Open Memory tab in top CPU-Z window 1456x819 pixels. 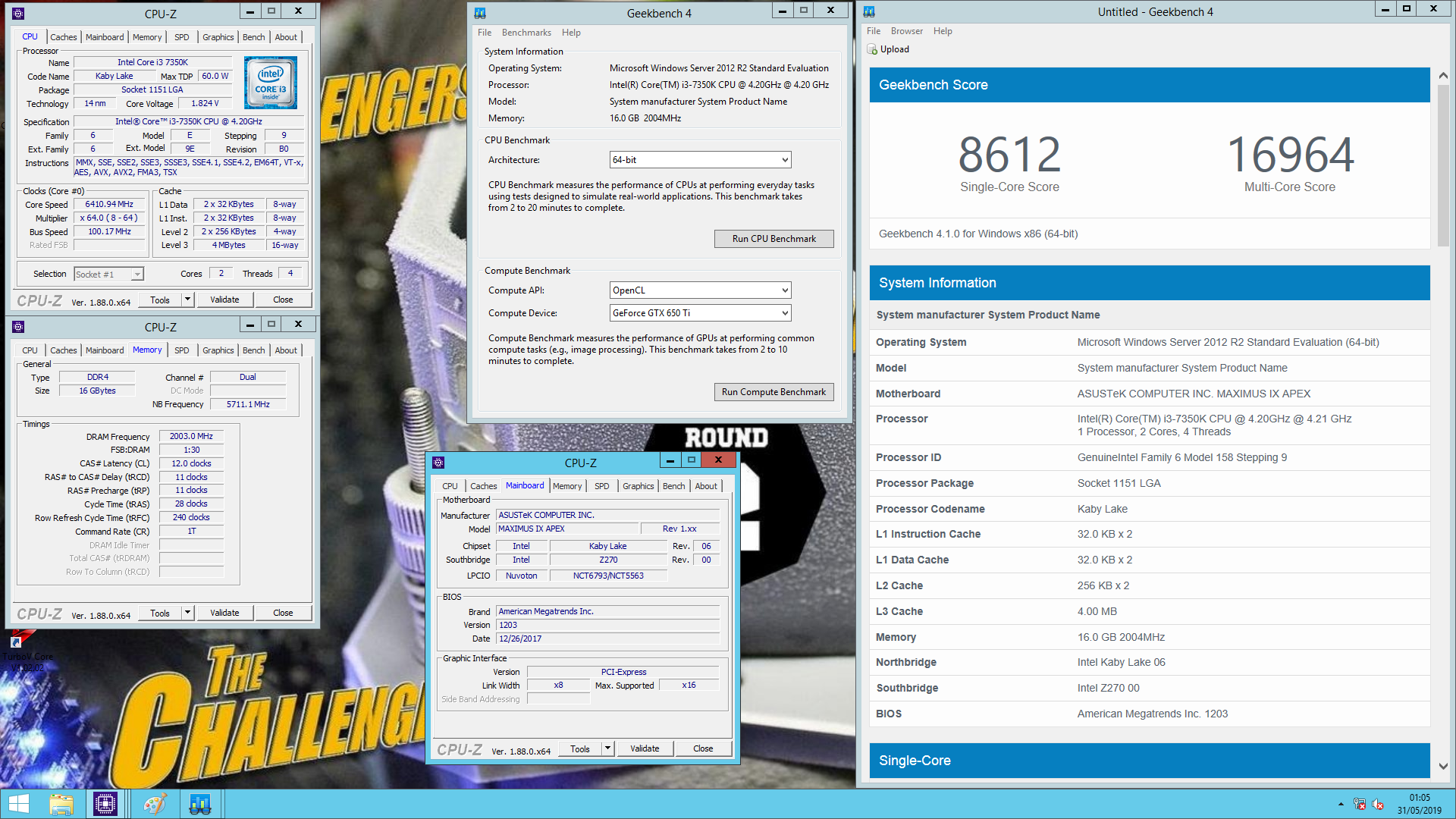pyautogui.click(x=147, y=37)
